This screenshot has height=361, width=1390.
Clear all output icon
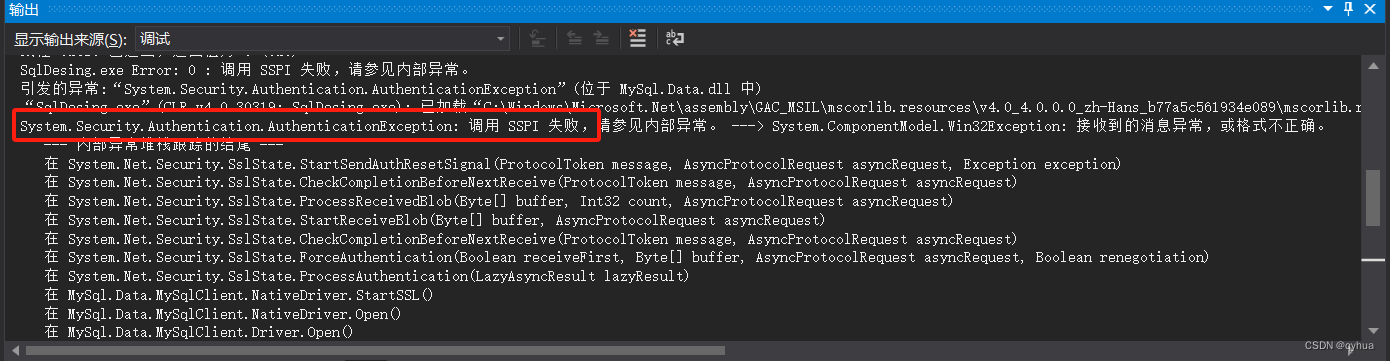[x=638, y=39]
